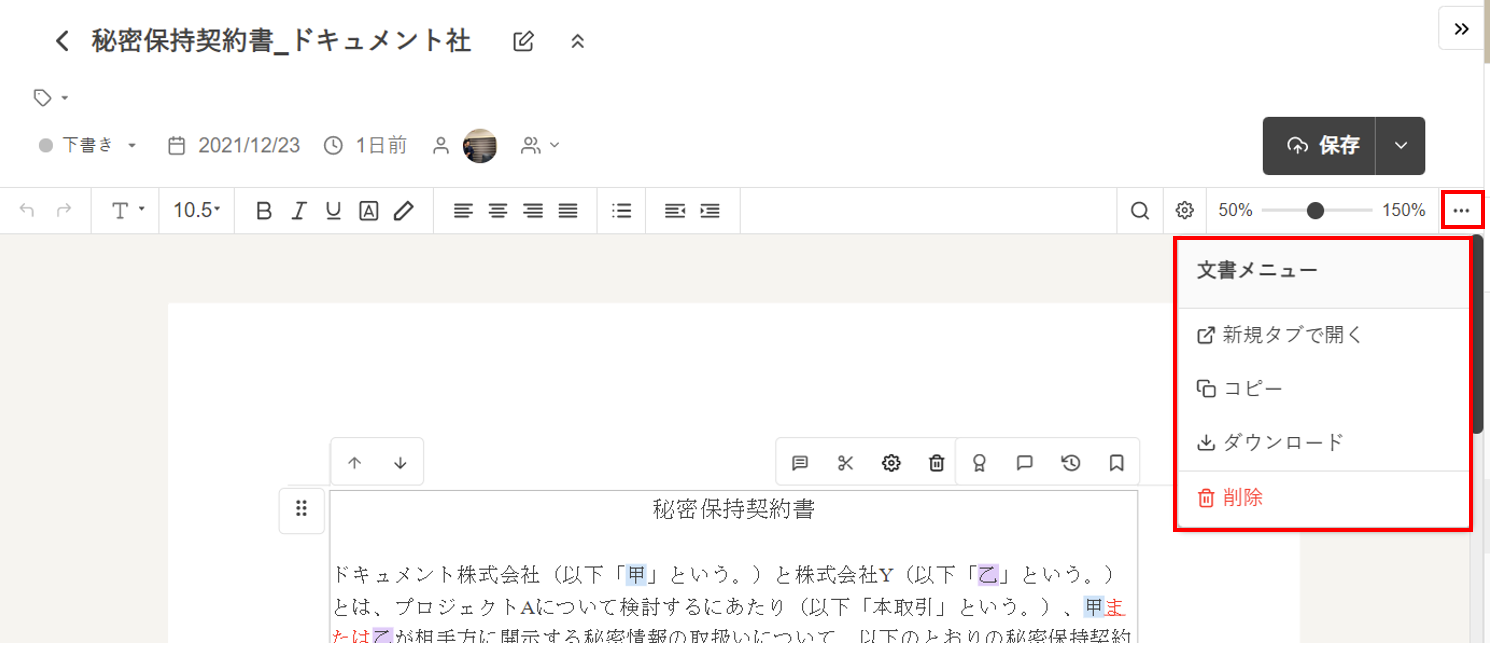Click the highlighter pen icon
The image size is (1490, 657).
403,211
